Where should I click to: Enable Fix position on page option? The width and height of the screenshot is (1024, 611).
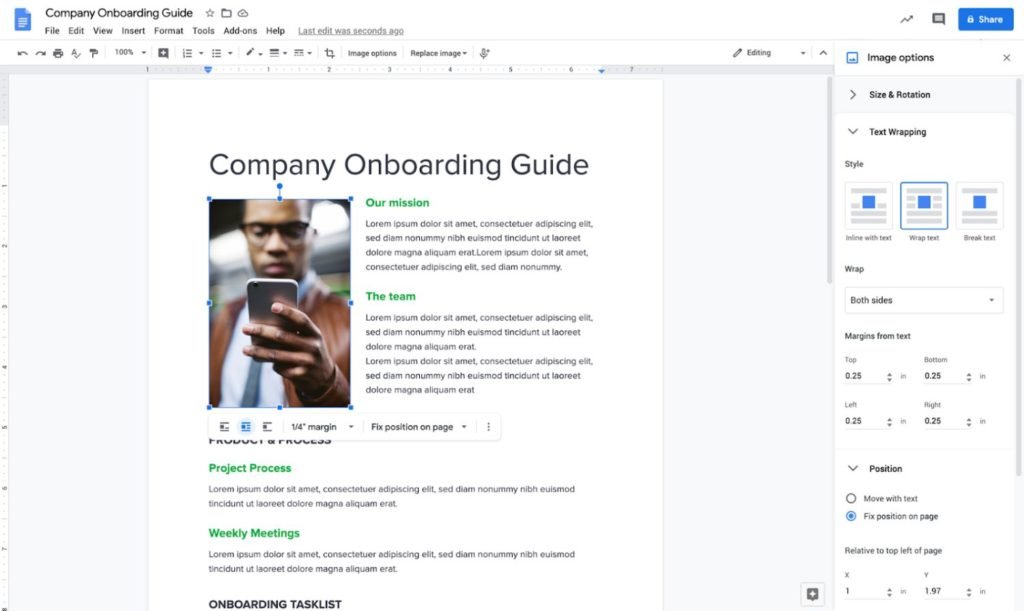point(851,516)
